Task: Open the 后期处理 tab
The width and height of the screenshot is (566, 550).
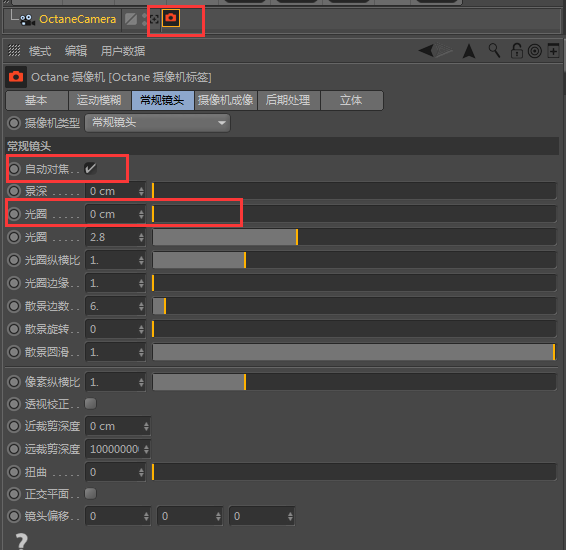Action: (288, 100)
